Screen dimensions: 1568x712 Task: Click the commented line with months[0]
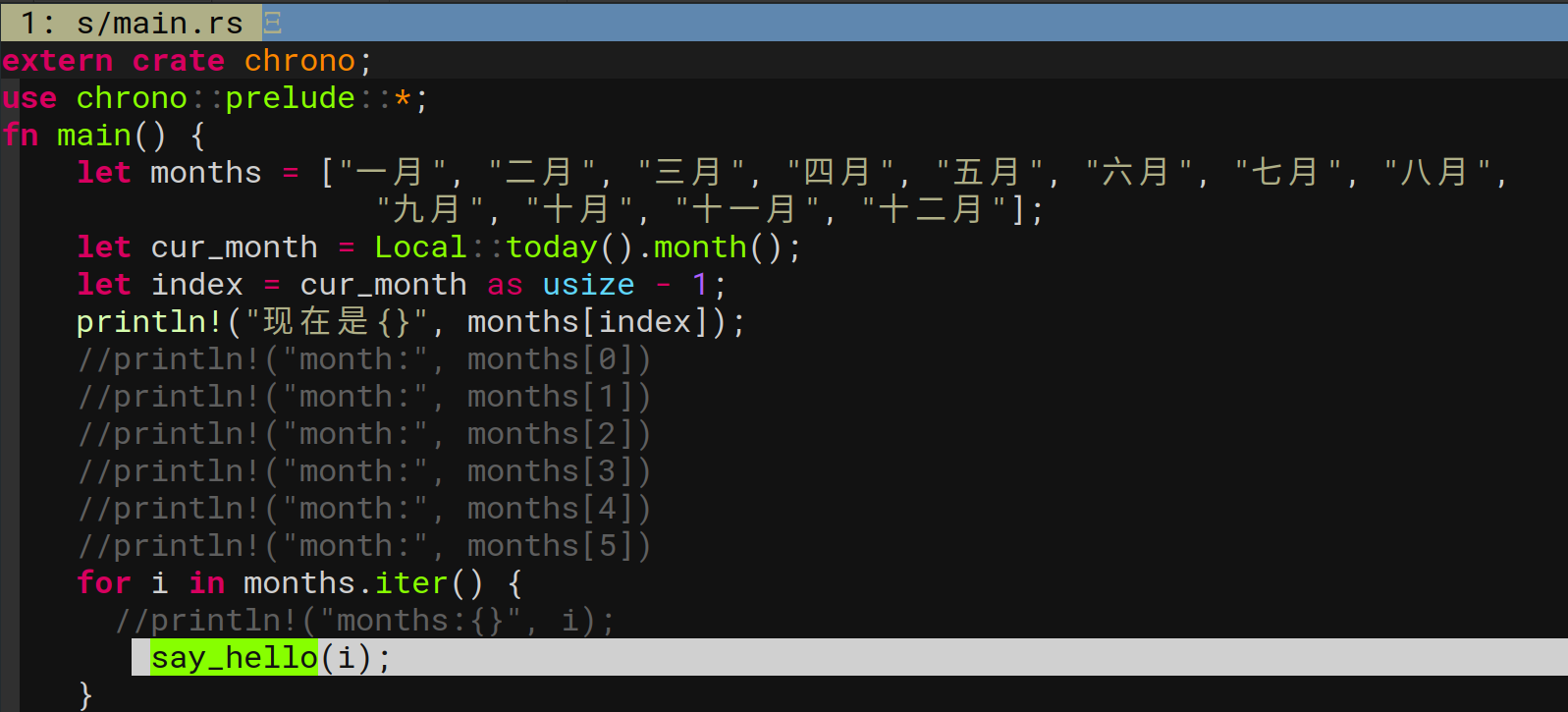(x=363, y=359)
